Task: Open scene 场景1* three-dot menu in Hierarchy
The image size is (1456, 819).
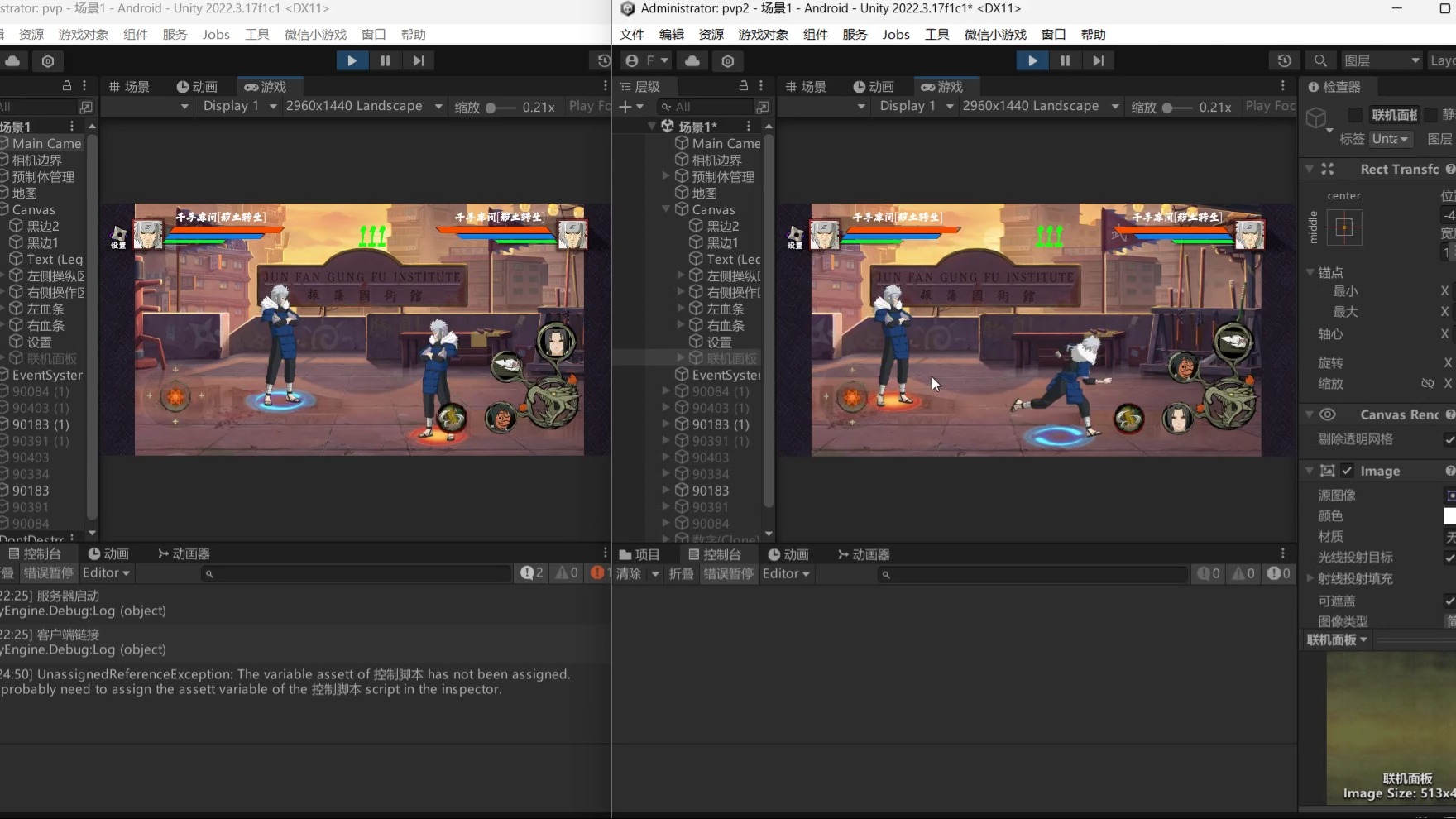Action: (749, 127)
